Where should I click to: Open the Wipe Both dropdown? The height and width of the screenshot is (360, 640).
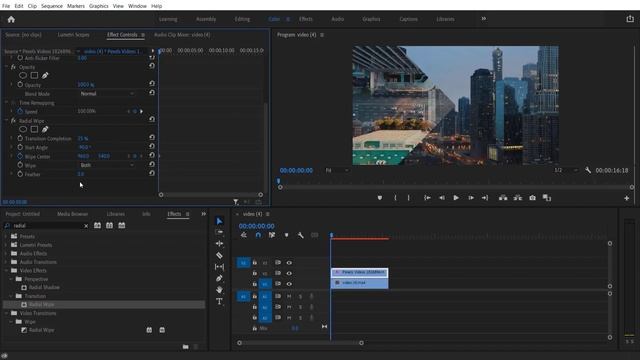click(107, 165)
